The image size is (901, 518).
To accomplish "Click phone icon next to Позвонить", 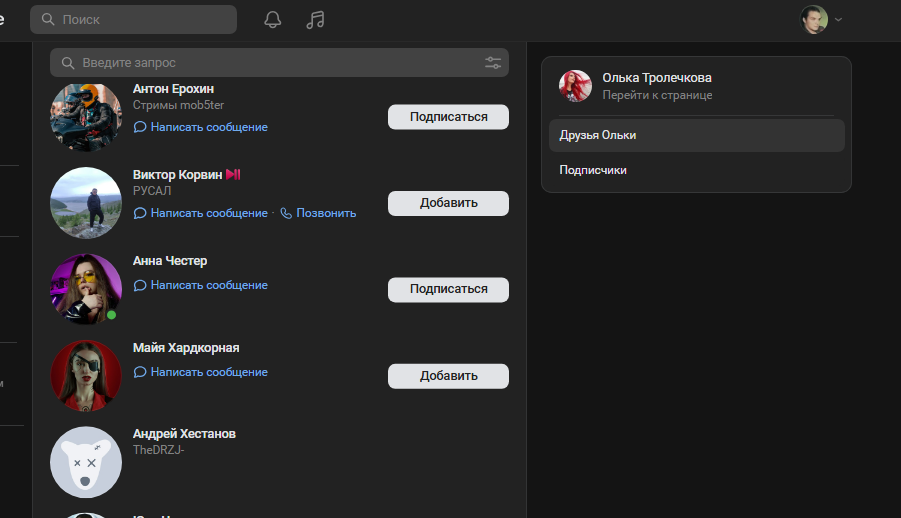I will click(286, 213).
